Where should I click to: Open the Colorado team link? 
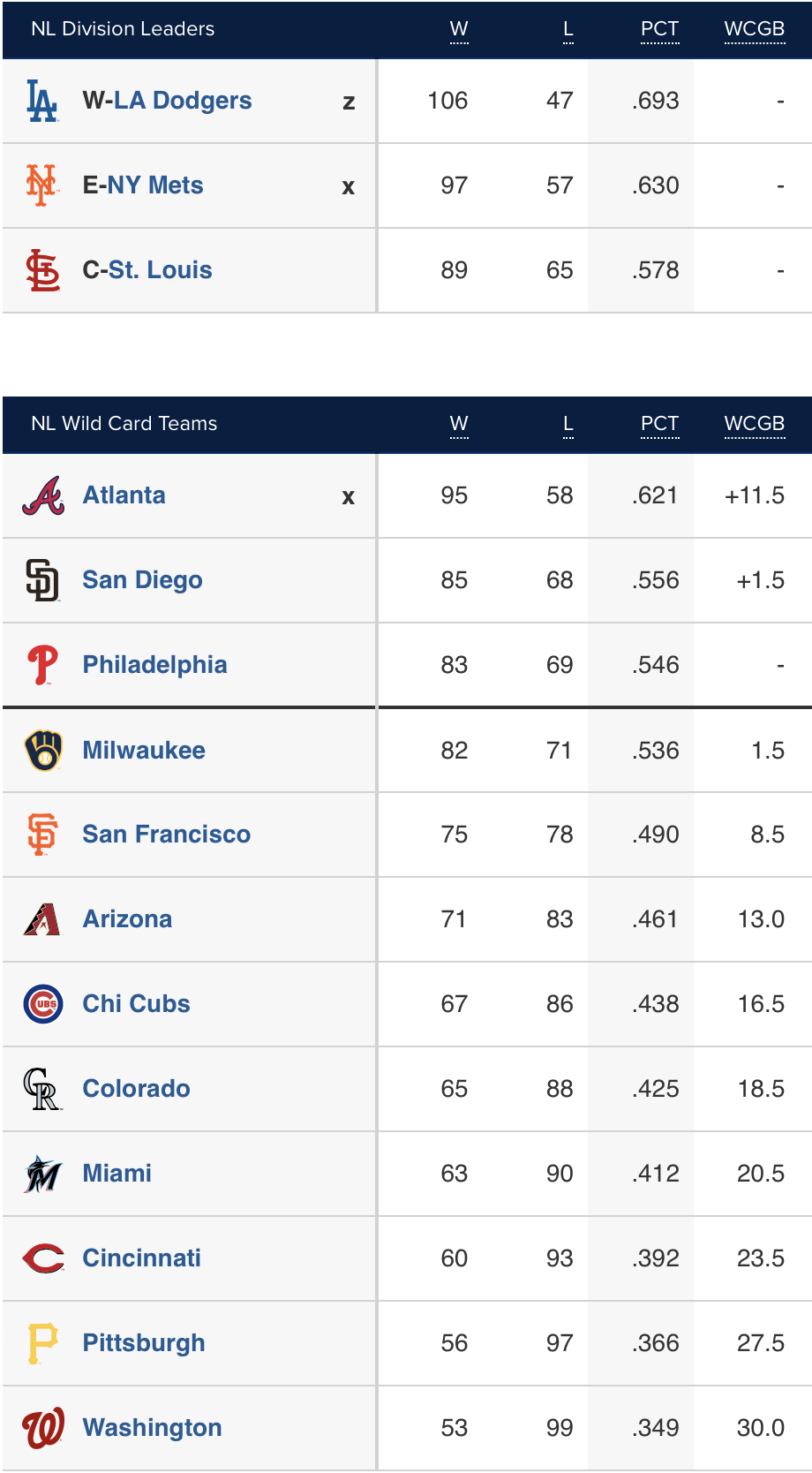pos(136,1089)
